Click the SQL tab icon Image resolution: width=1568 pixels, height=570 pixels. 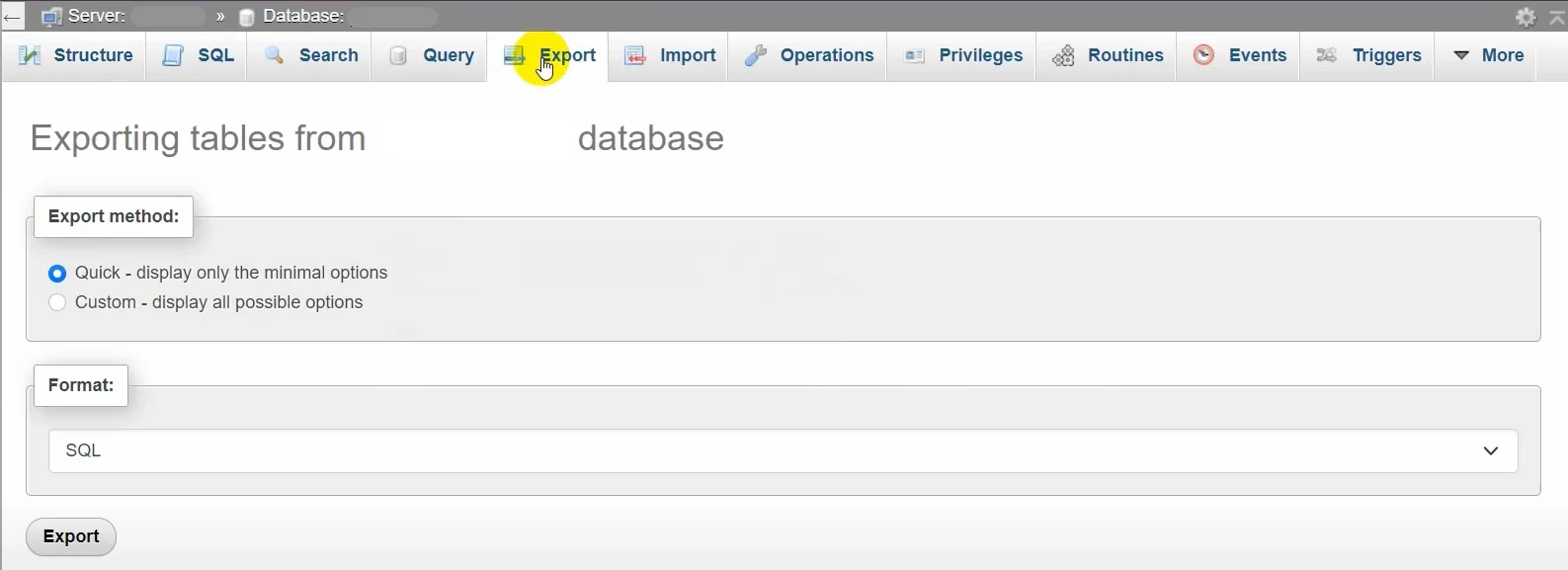point(173,55)
